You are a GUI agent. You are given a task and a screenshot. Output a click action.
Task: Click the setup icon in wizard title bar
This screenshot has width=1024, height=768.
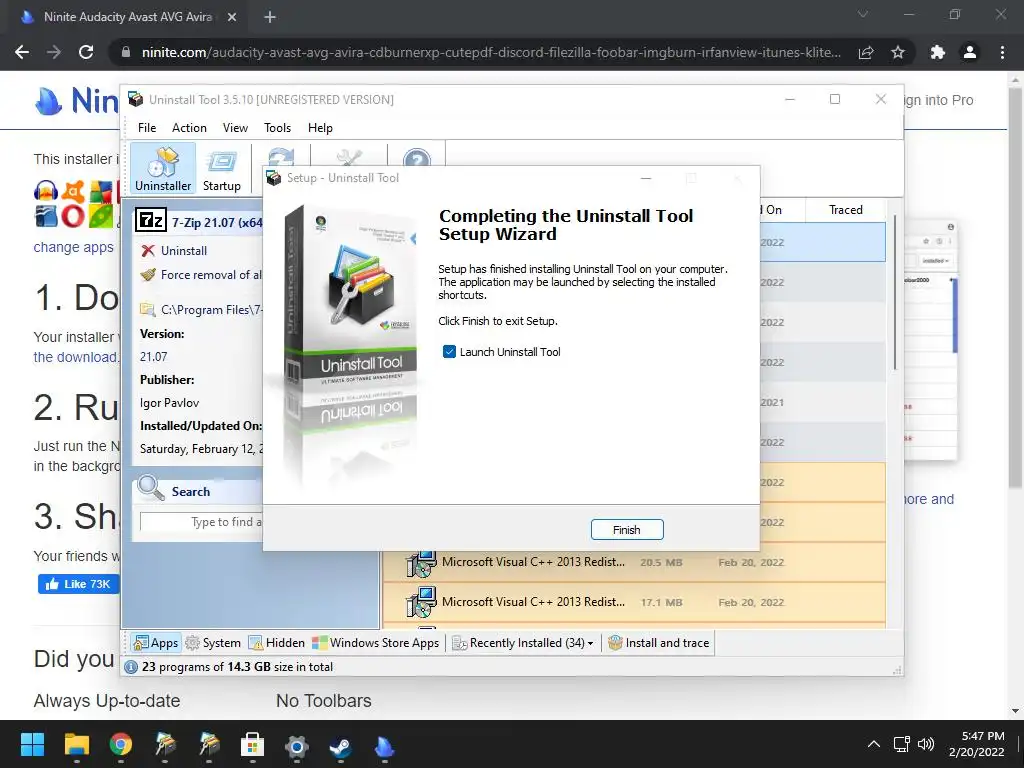pos(274,178)
